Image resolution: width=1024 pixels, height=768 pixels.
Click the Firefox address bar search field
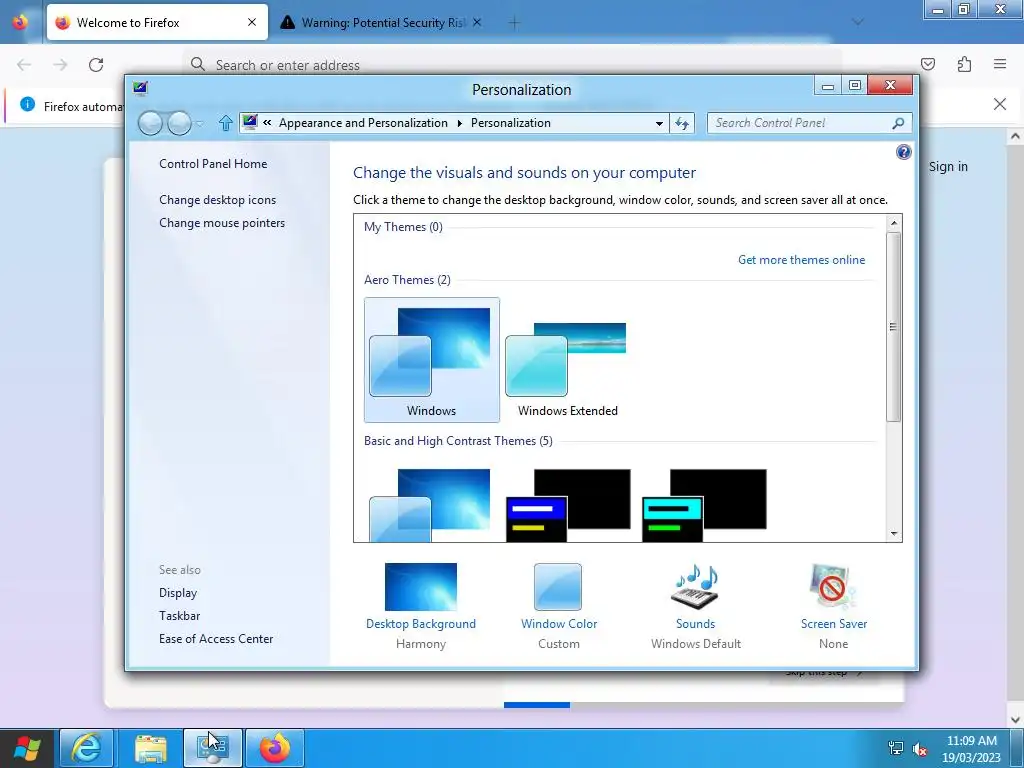pos(511,65)
